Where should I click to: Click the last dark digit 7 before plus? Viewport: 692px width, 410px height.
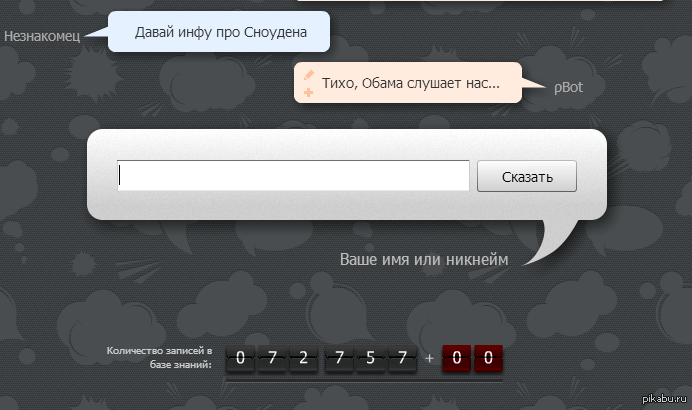[x=402, y=357]
